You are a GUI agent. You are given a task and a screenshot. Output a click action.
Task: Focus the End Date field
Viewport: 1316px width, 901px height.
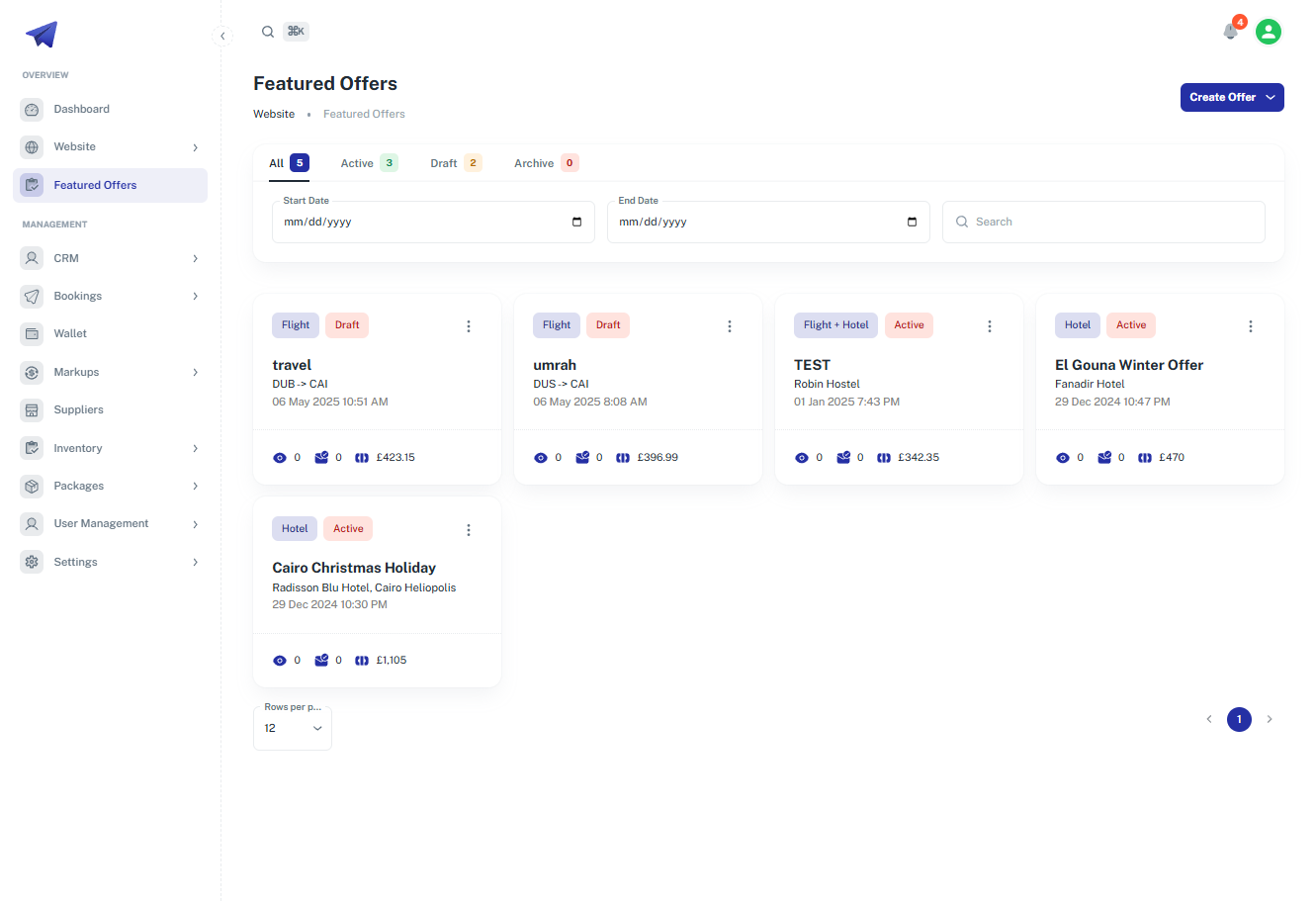768,222
